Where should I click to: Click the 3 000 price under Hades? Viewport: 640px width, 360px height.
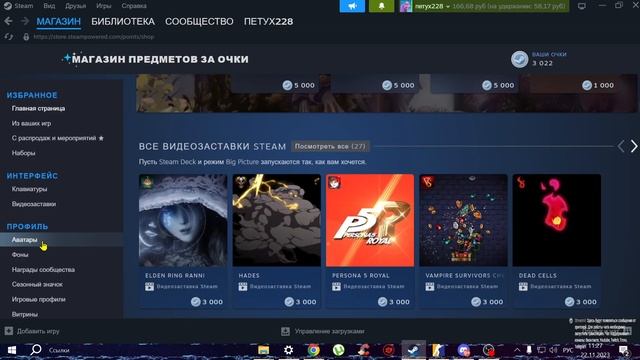click(300, 302)
